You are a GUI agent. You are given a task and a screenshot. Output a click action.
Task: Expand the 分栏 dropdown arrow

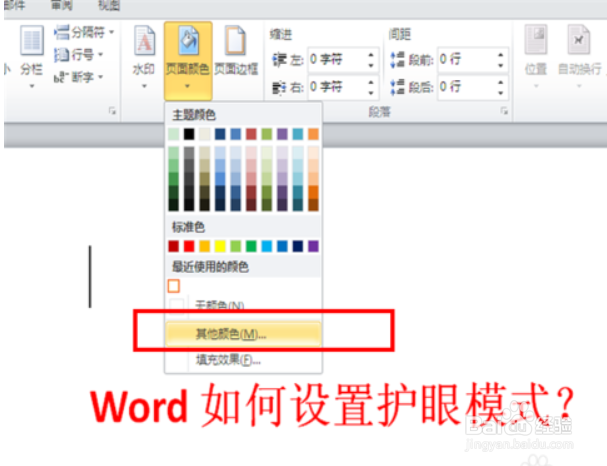[32, 86]
